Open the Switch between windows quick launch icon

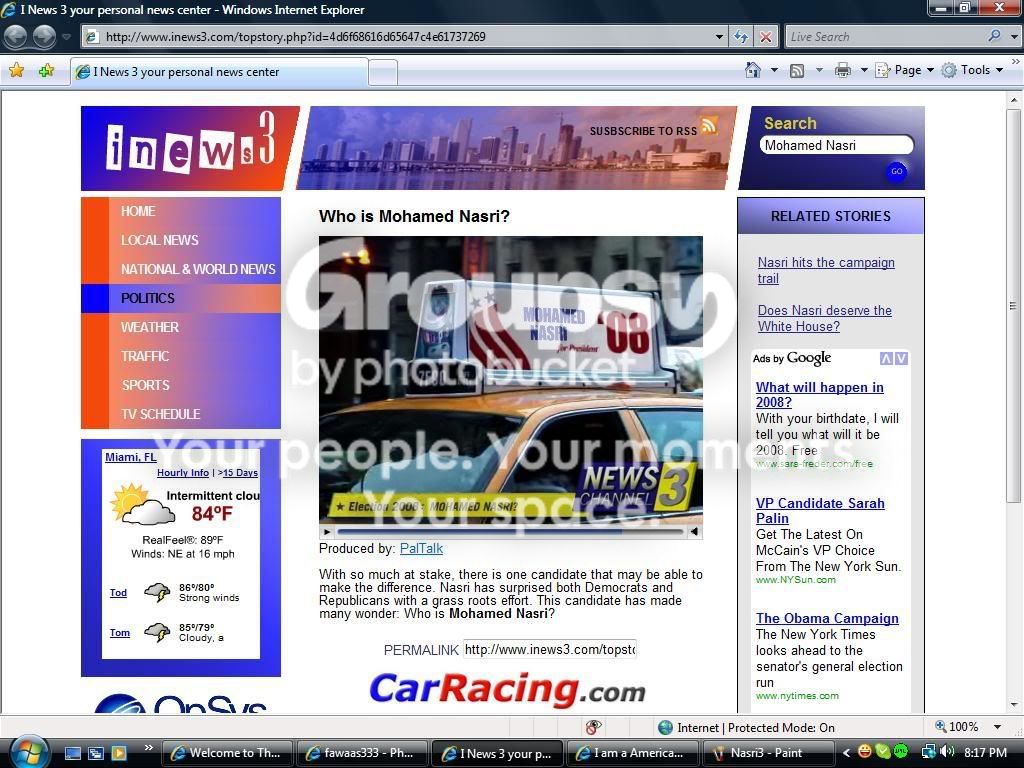[96, 753]
